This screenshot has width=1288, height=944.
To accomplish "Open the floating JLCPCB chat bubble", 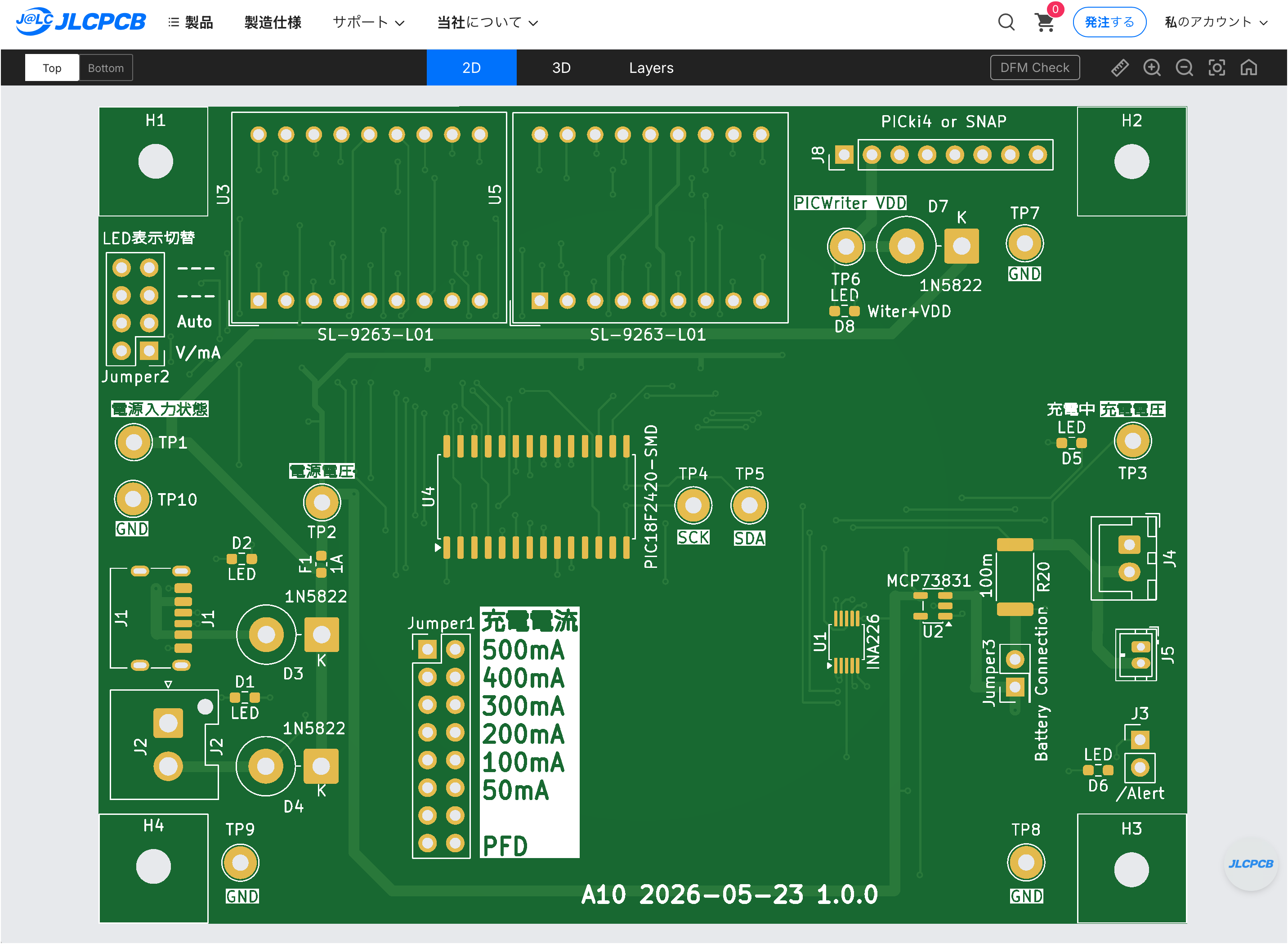I will [1251, 863].
